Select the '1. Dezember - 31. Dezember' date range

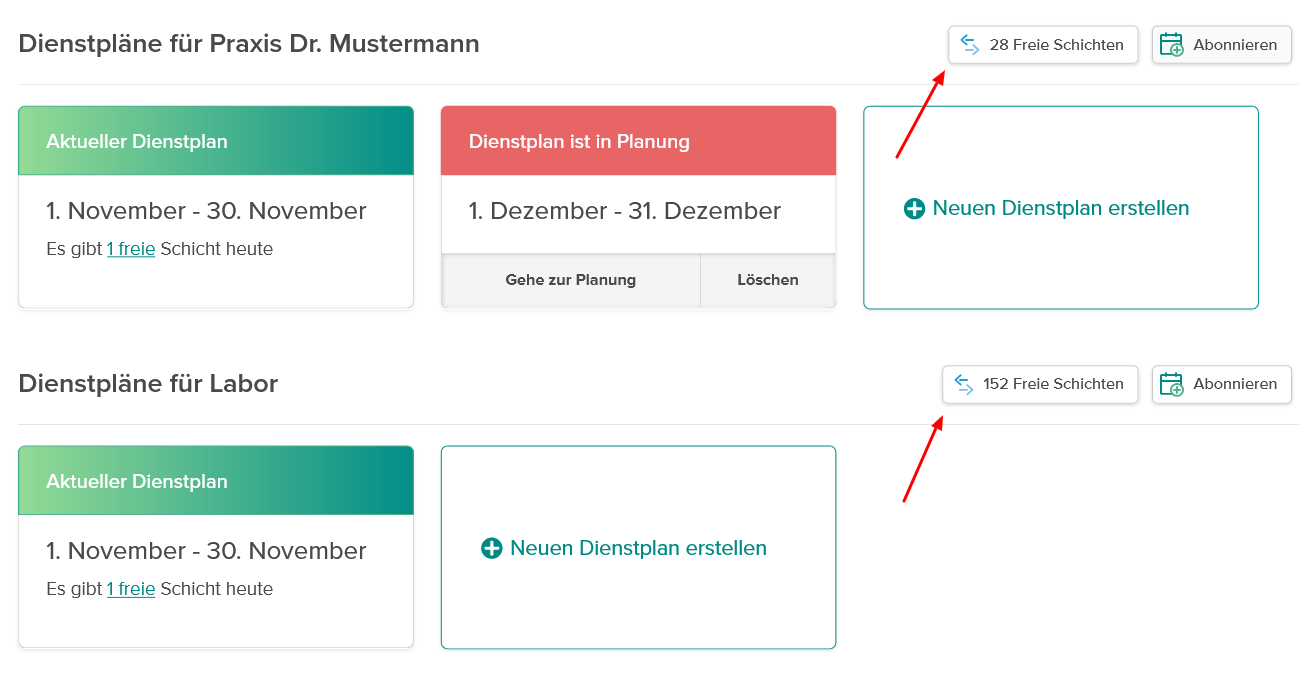[x=625, y=211]
